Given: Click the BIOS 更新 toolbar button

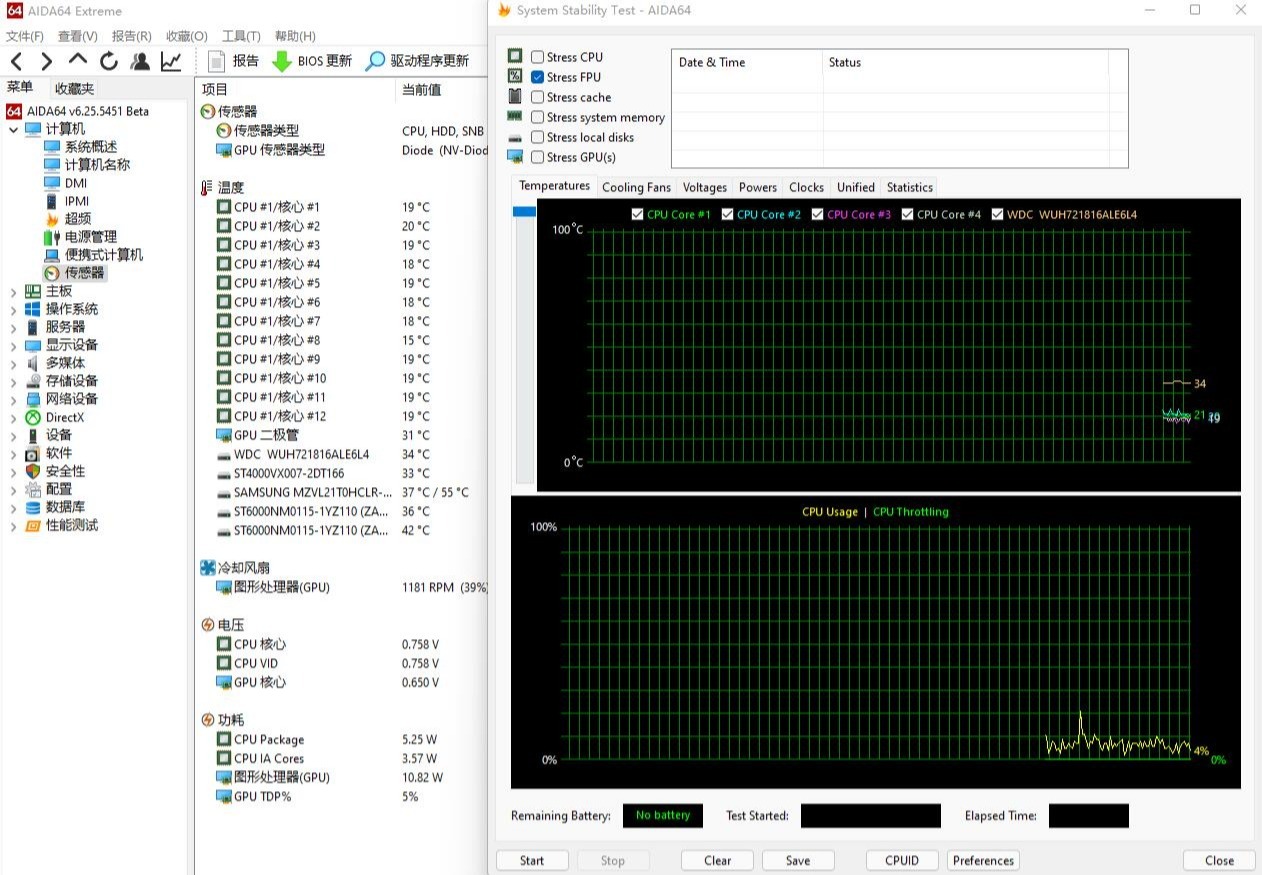Looking at the screenshot, I should click(x=312, y=61).
